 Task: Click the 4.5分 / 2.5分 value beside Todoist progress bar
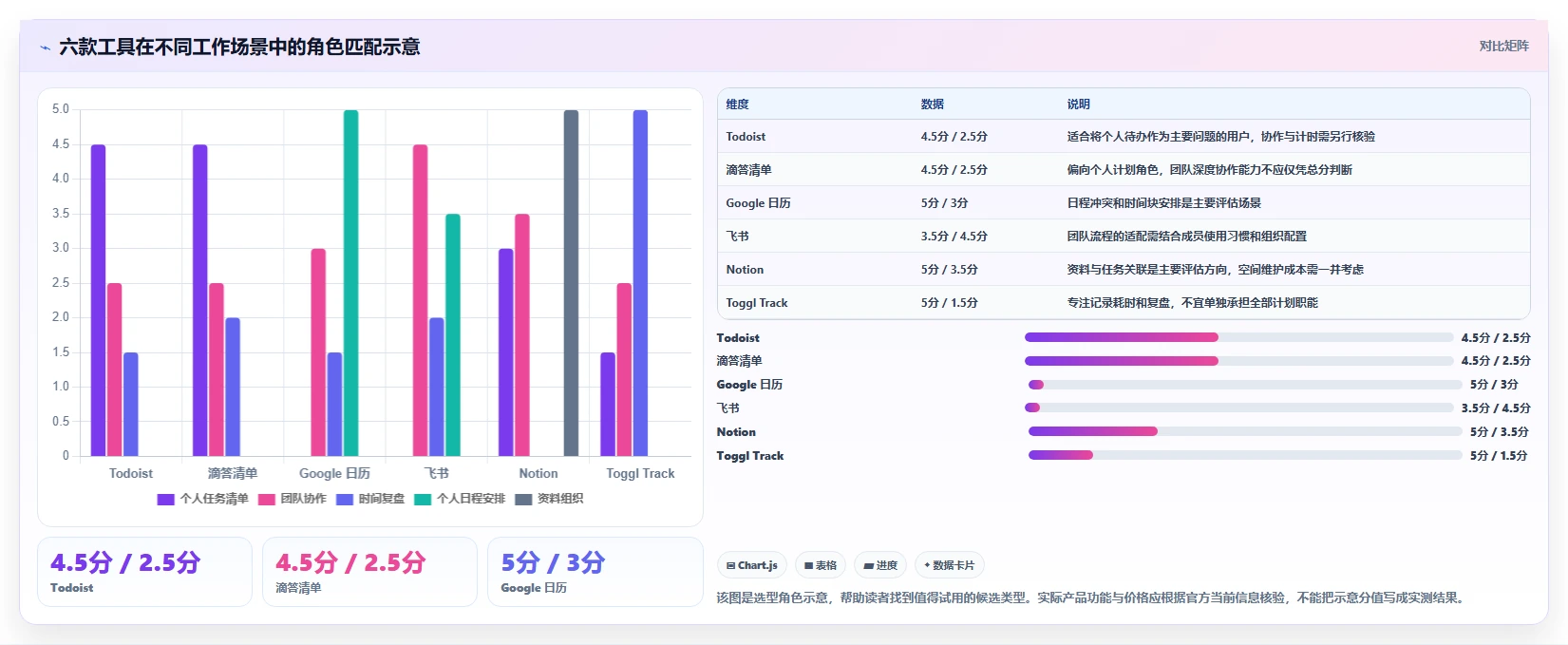pos(1496,337)
